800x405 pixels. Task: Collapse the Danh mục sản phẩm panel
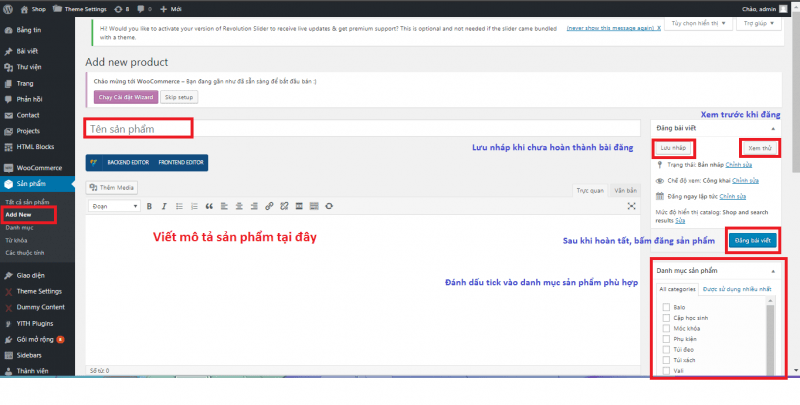coord(771,271)
